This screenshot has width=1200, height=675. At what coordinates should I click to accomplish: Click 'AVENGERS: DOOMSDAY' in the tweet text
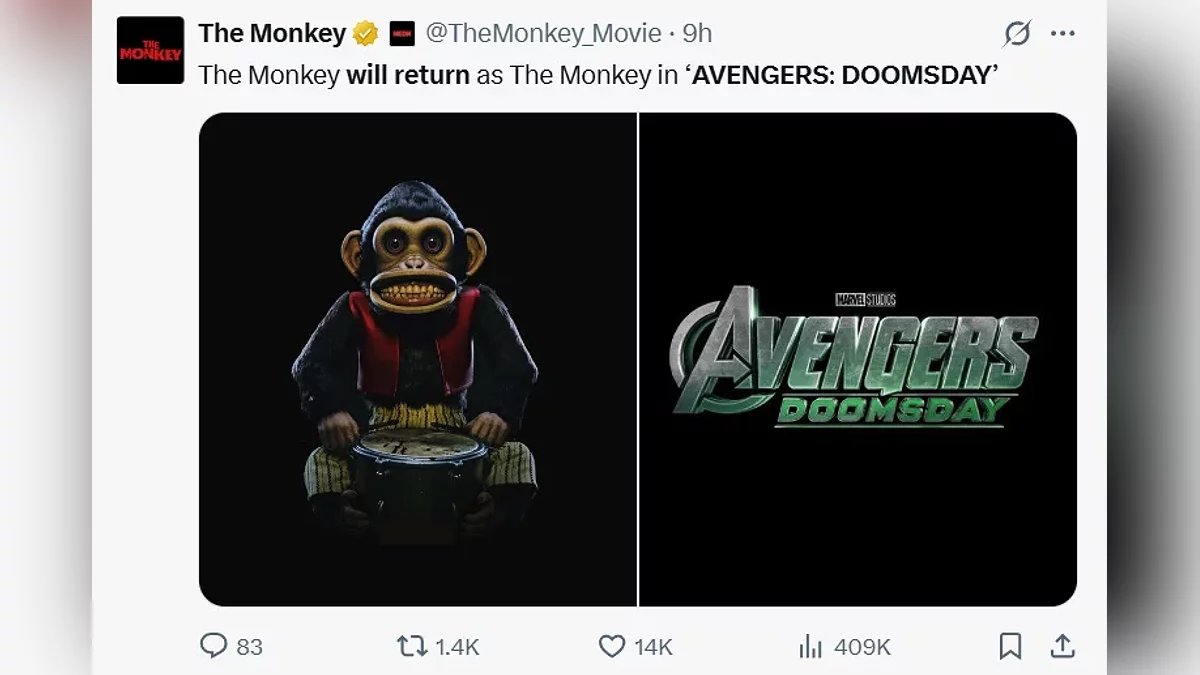840,75
